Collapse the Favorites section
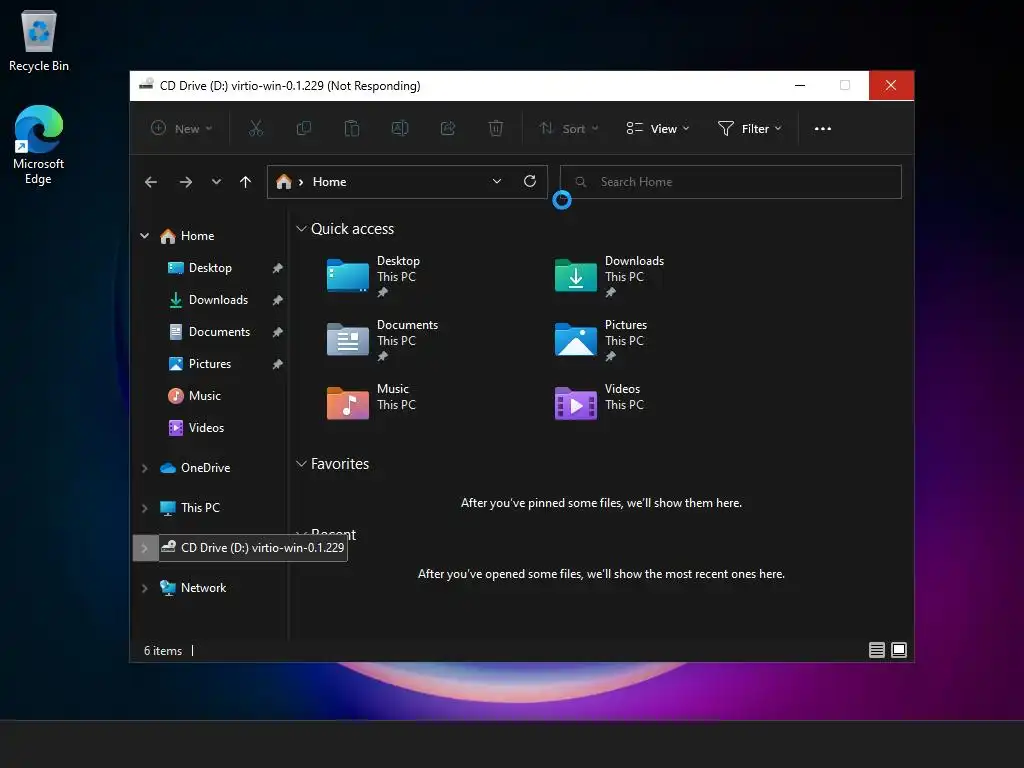Screen dimensions: 1024x768 point(301,464)
